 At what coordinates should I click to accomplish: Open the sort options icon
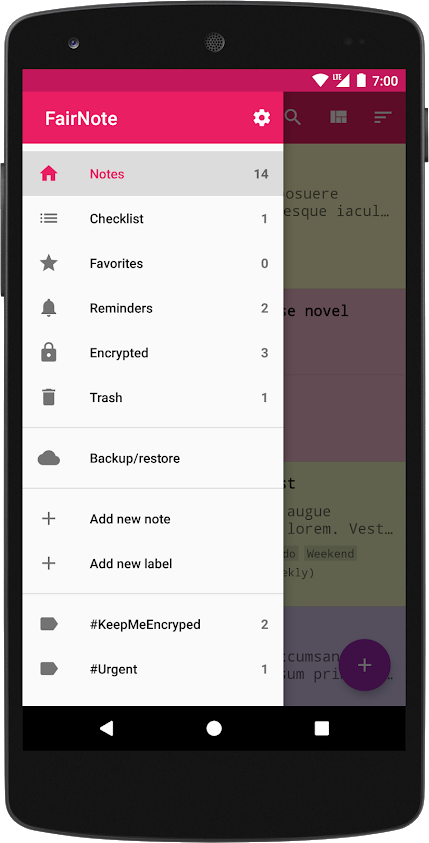(x=383, y=117)
